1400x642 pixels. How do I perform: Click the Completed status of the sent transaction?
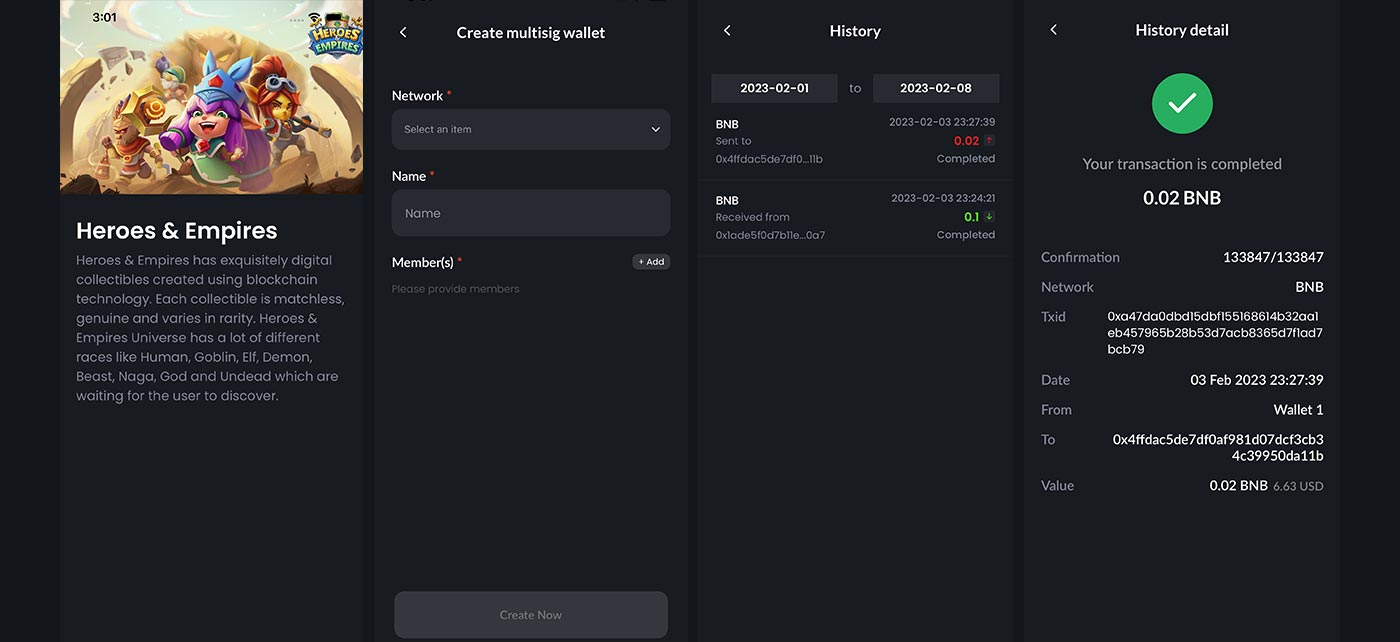(x=965, y=158)
